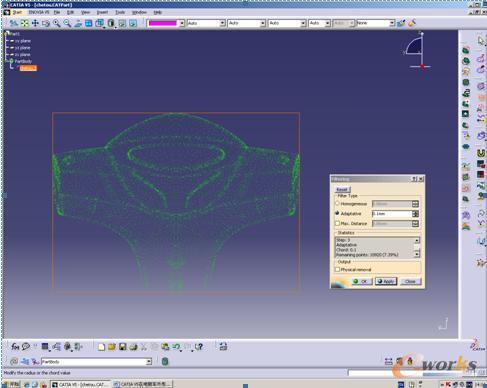Click the Fit All In view icon
This screenshot has height=388, width=487.
pyautogui.click(x=24, y=23)
